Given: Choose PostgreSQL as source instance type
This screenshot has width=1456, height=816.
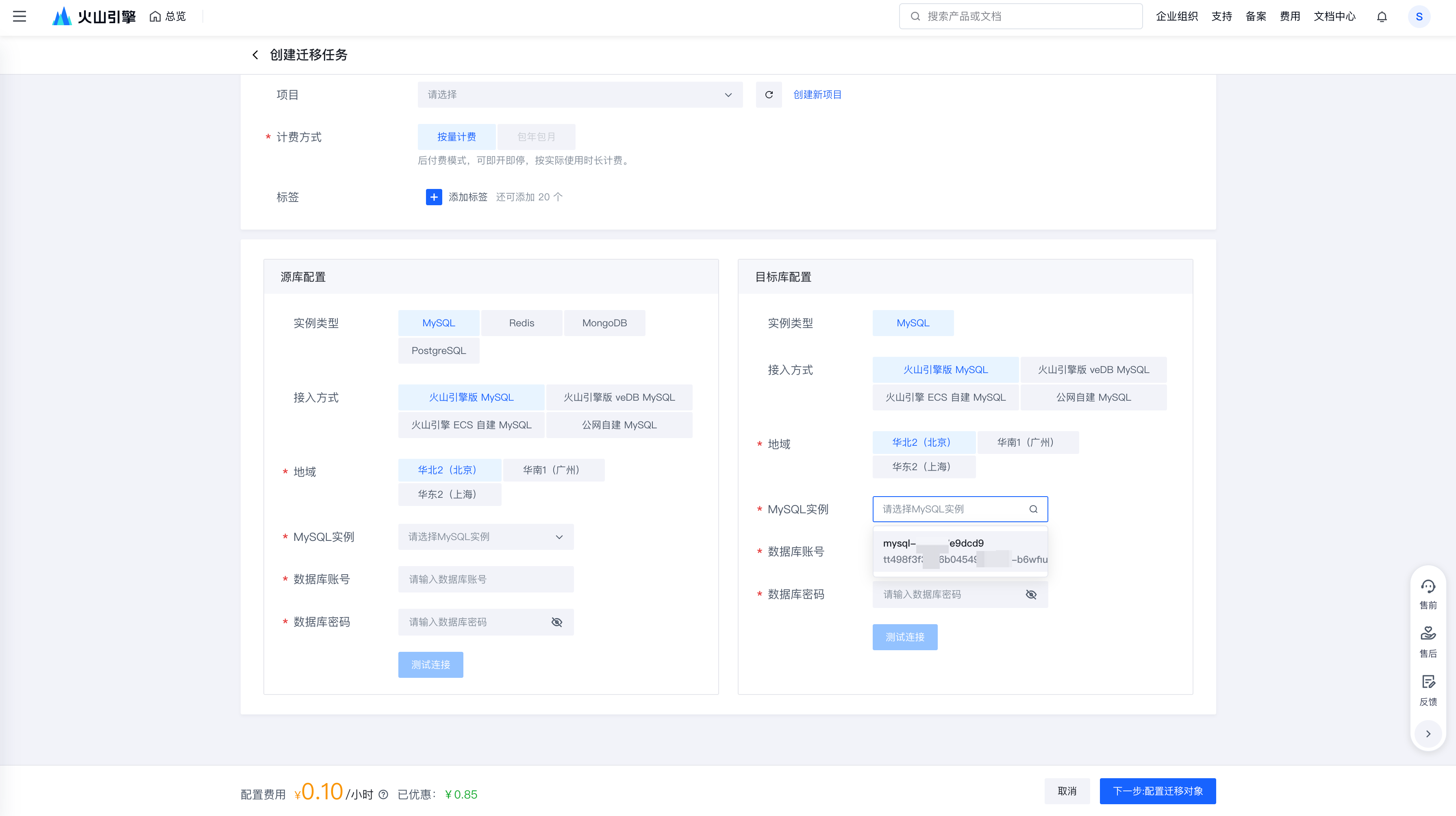Looking at the screenshot, I should (439, 351).
